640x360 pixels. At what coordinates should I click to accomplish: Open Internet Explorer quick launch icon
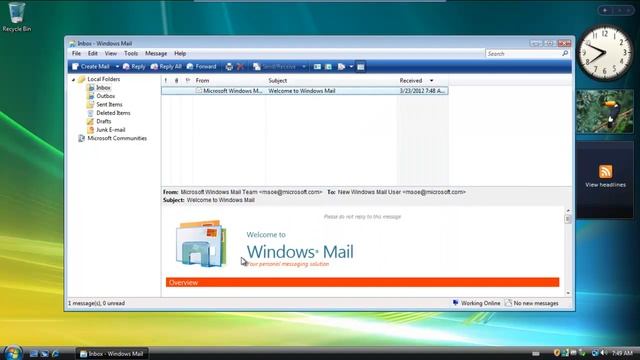point(56,353)
